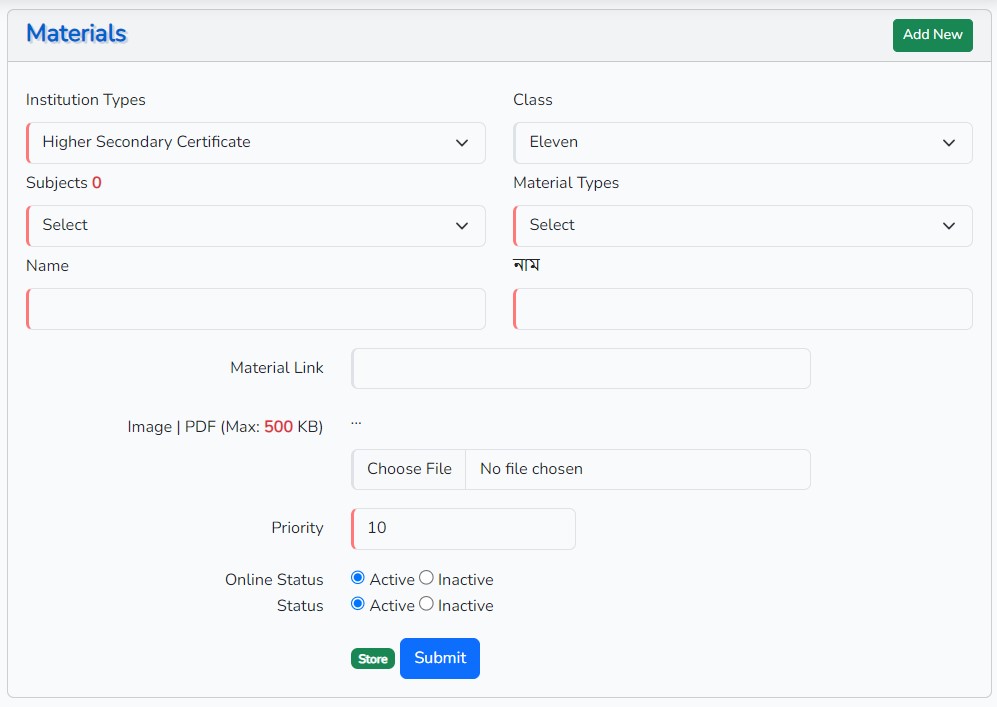Click into the Material Link field
The height and width of the screenshot is (707, 997).
point(581,368)
